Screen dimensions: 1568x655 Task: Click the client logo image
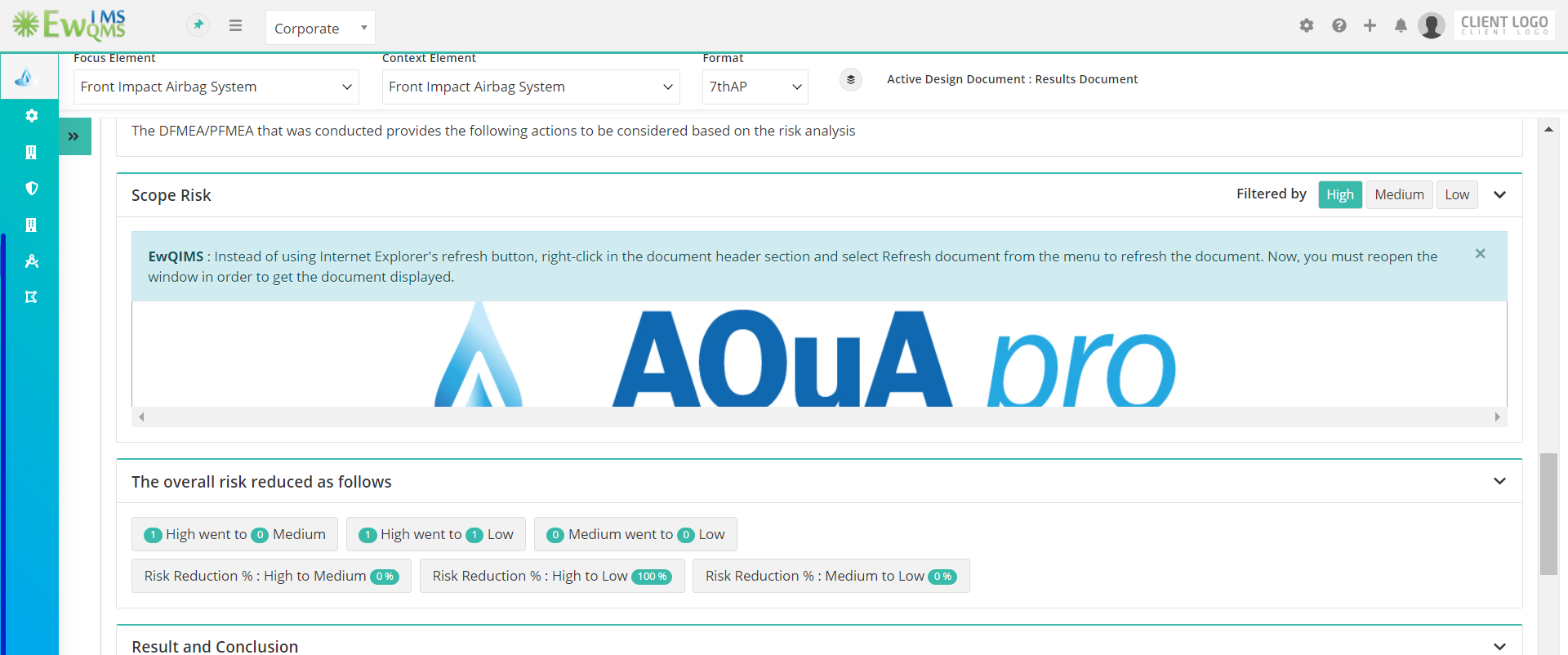[1504, 25]
